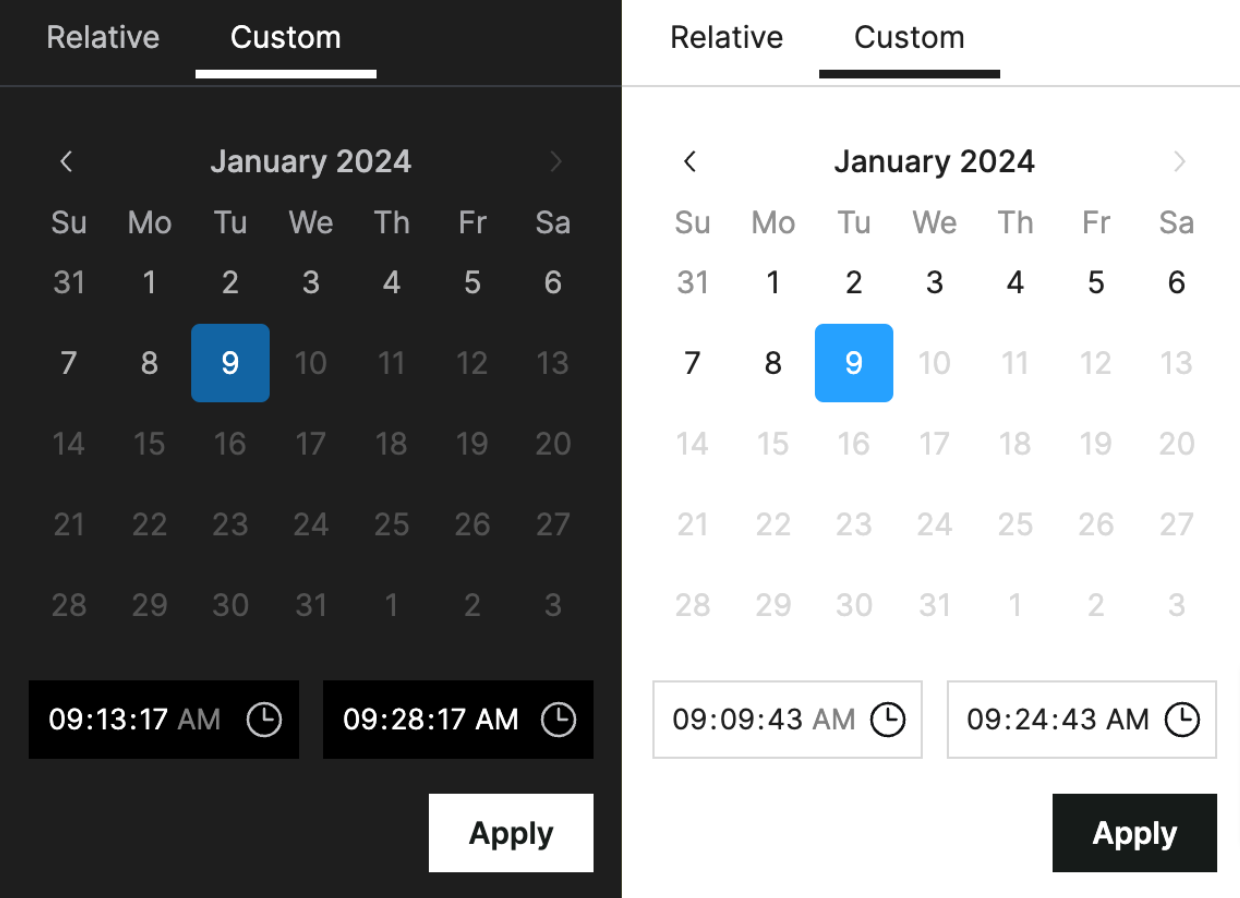Click clock icon beside 09:24:43 AM field

[x=1182, y=720]
